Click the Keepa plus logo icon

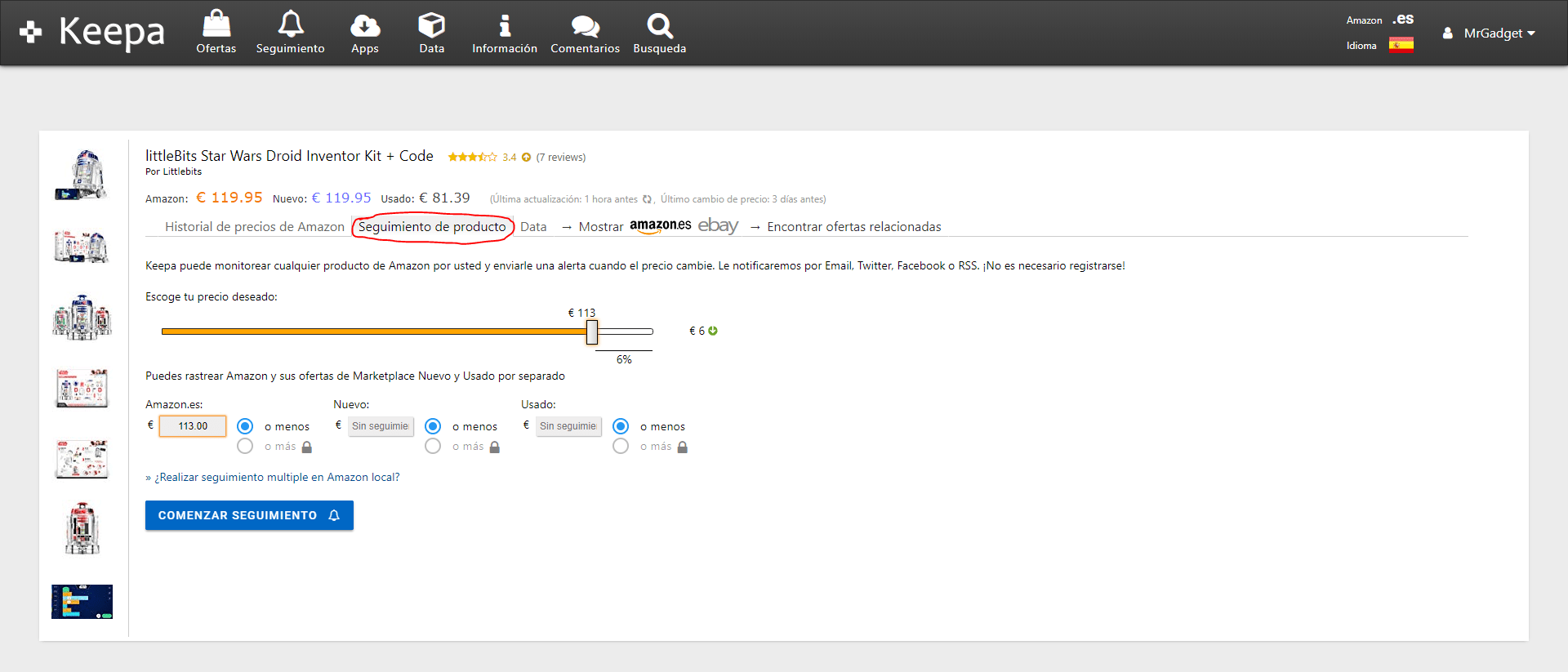(x=31, y=32)
